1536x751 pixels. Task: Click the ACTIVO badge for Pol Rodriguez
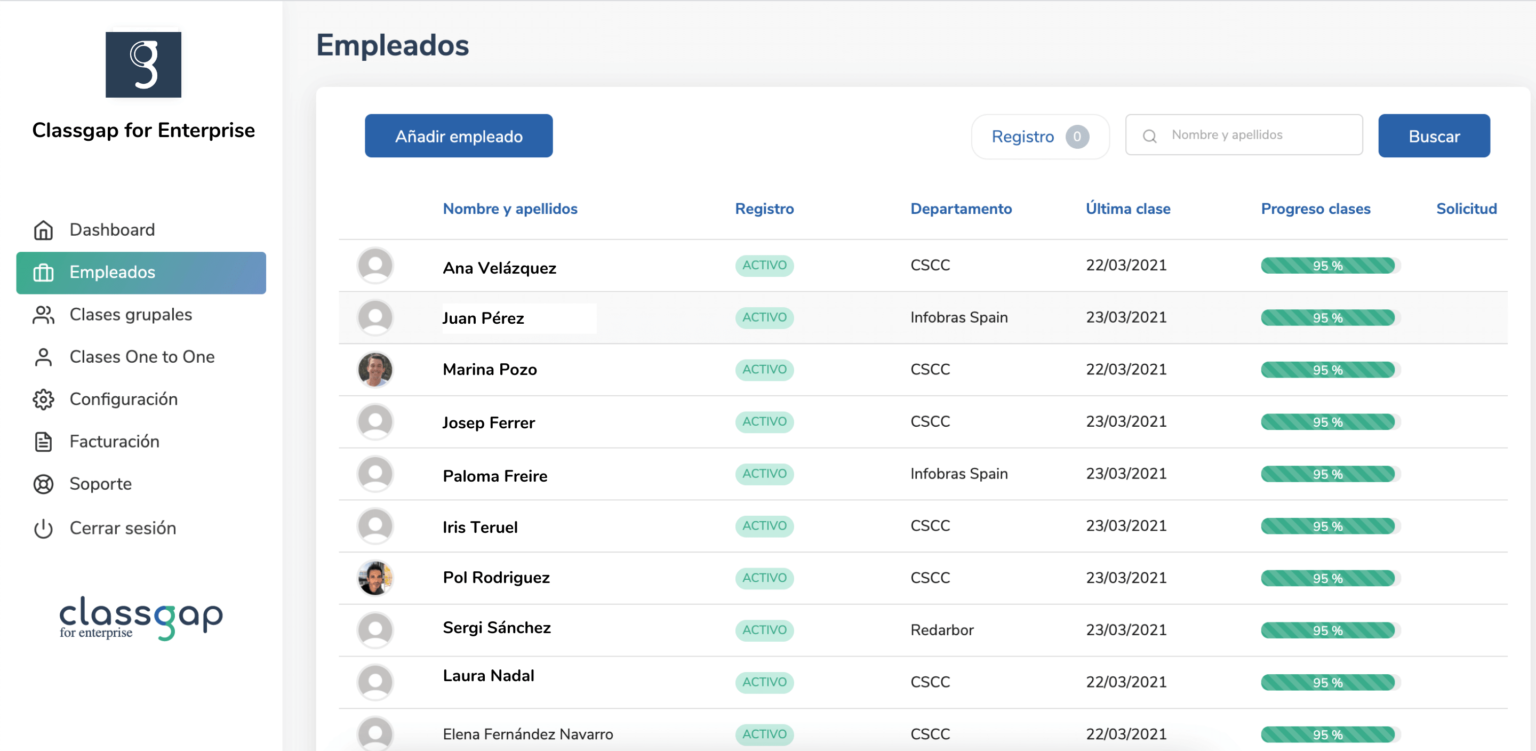764,578
